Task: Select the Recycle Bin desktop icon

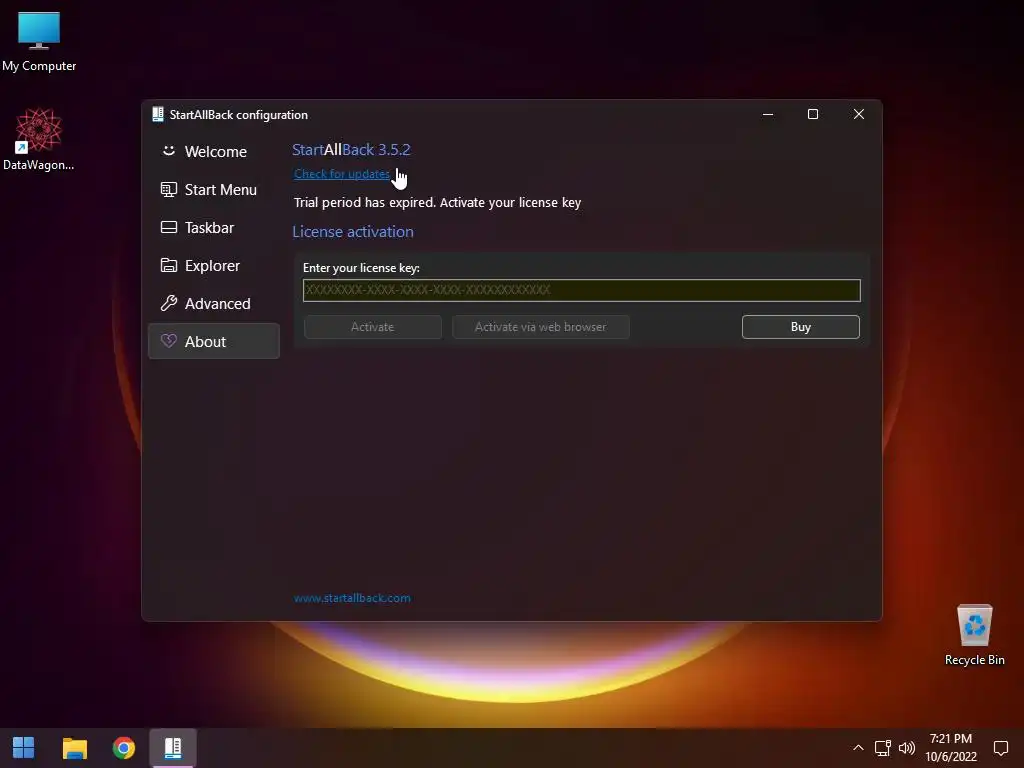Action: [974, 635]
